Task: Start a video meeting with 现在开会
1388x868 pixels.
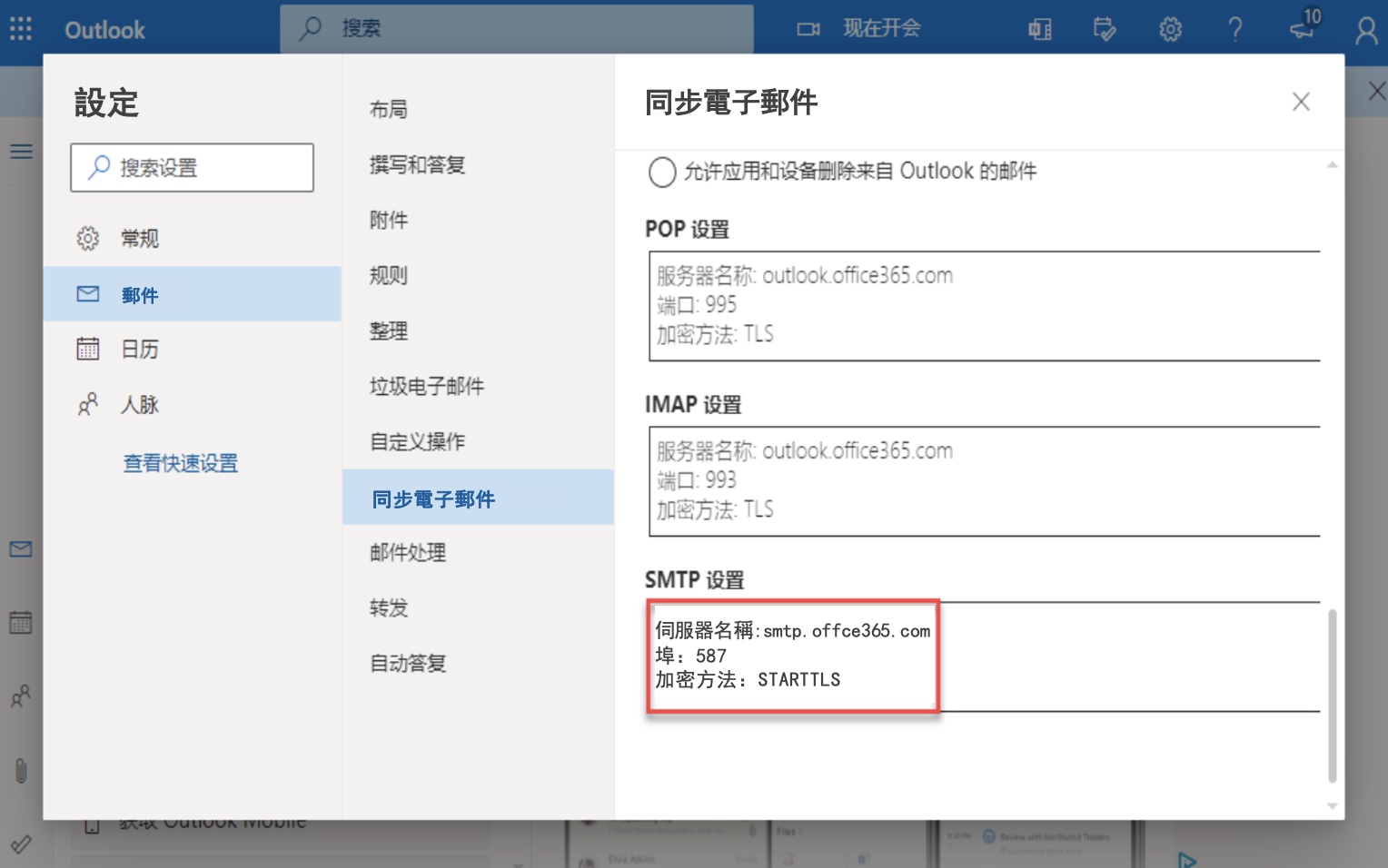Action: coord(858,29)
